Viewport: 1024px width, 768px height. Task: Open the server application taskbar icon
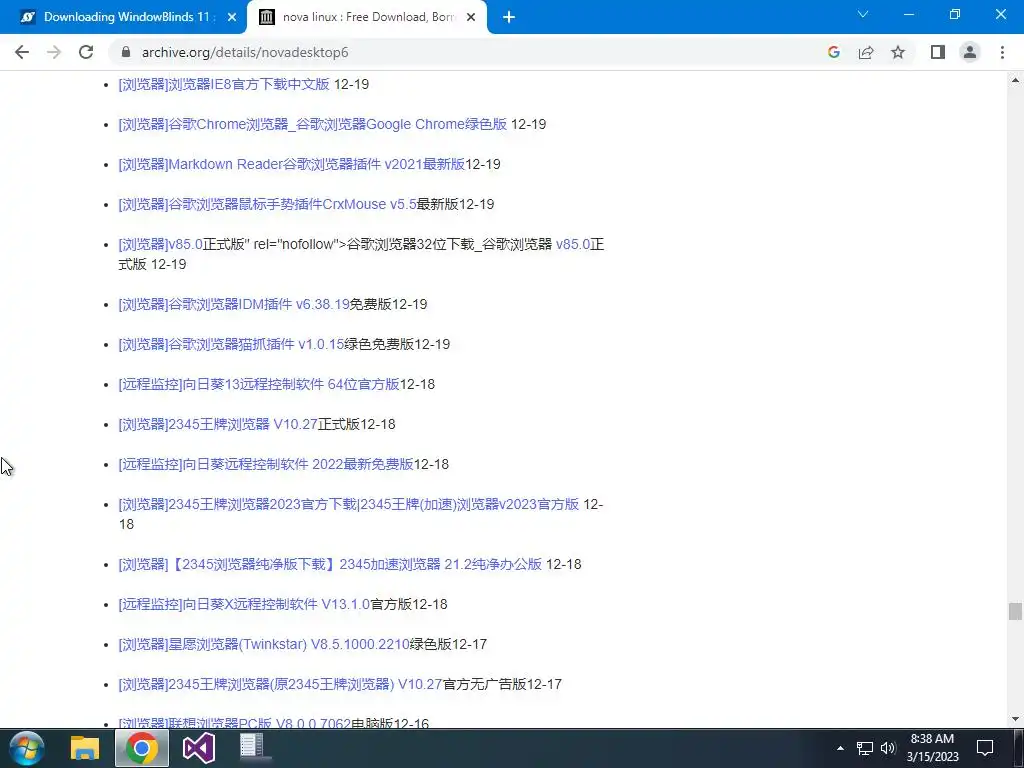(252, 748)
